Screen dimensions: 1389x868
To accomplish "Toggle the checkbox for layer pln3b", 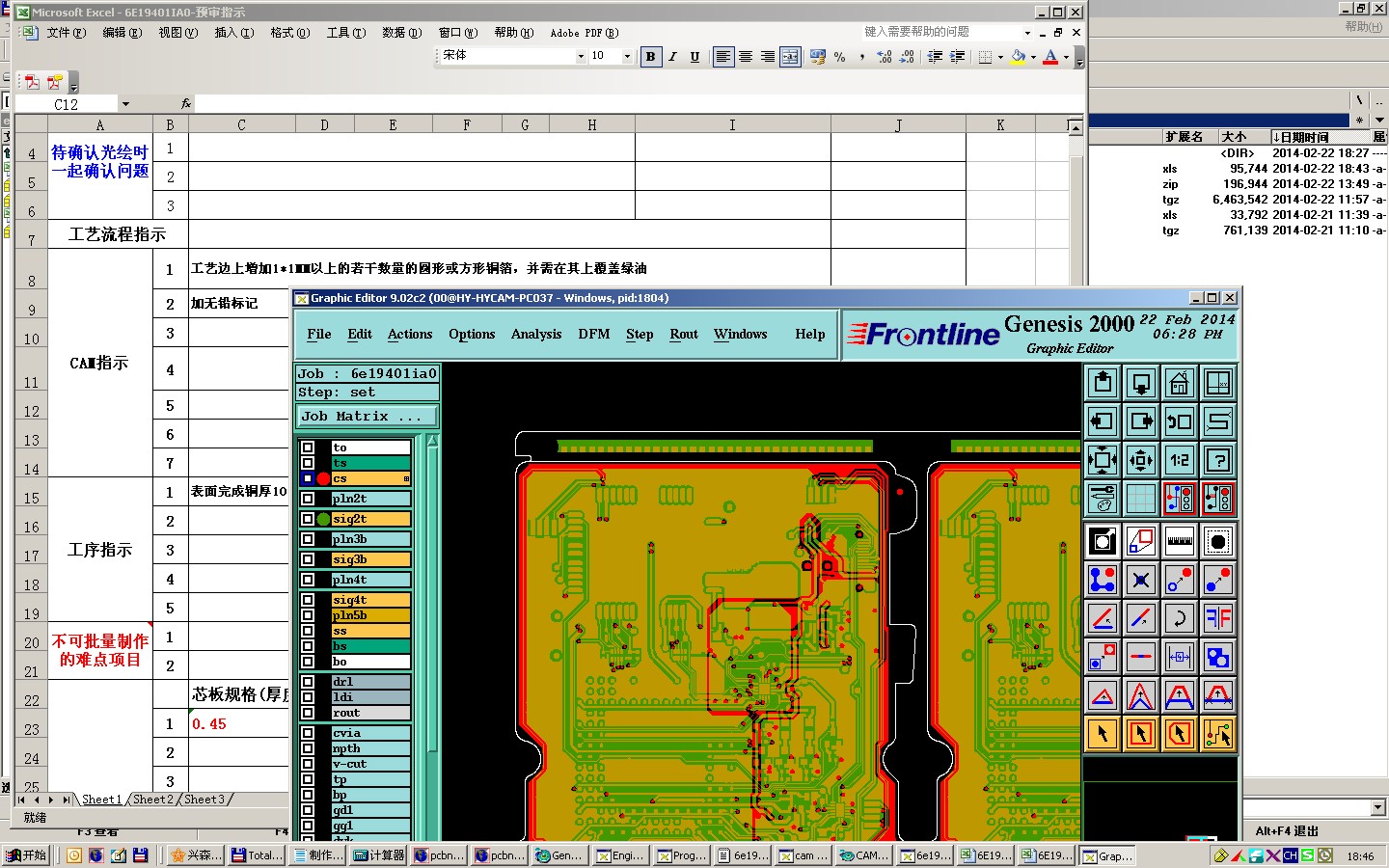I will (x=308, y=539).
